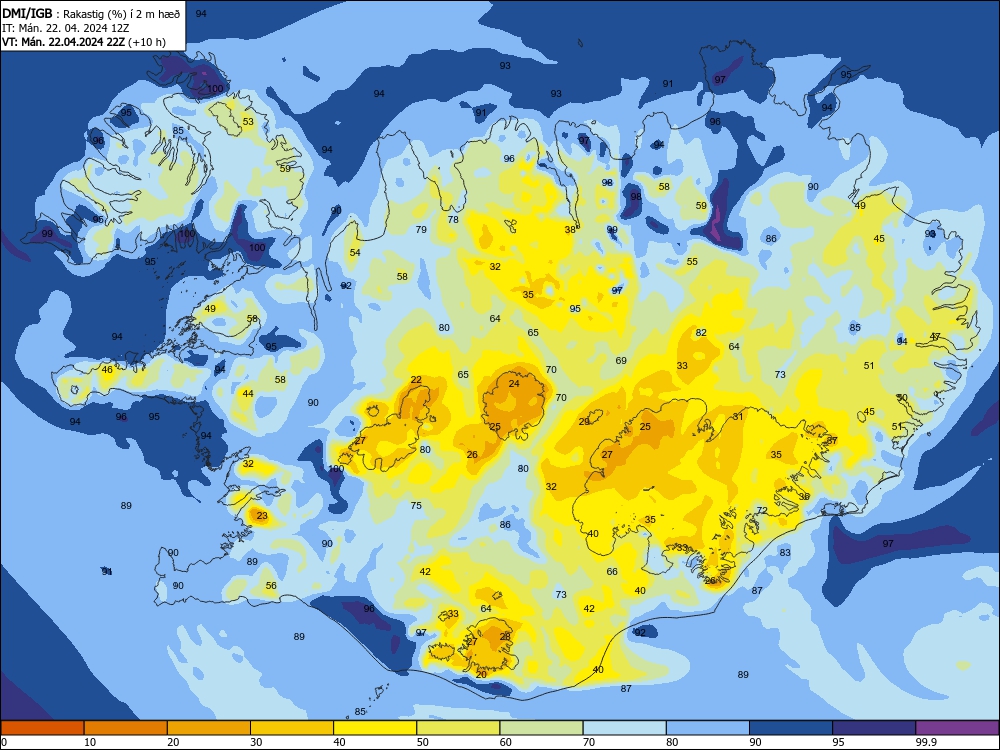Click humidity value 79 on the map

click(x=421, y=229)
